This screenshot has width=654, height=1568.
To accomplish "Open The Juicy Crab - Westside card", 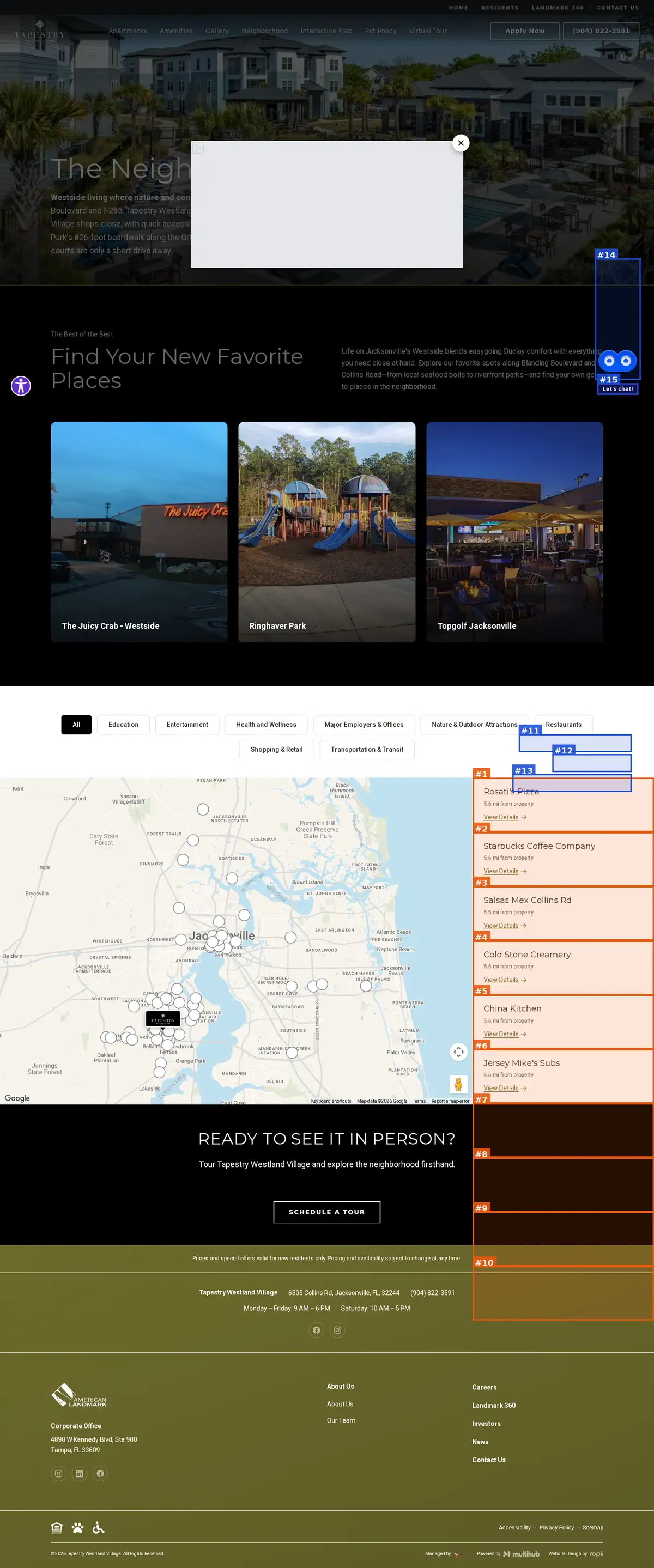I will 139,531.
